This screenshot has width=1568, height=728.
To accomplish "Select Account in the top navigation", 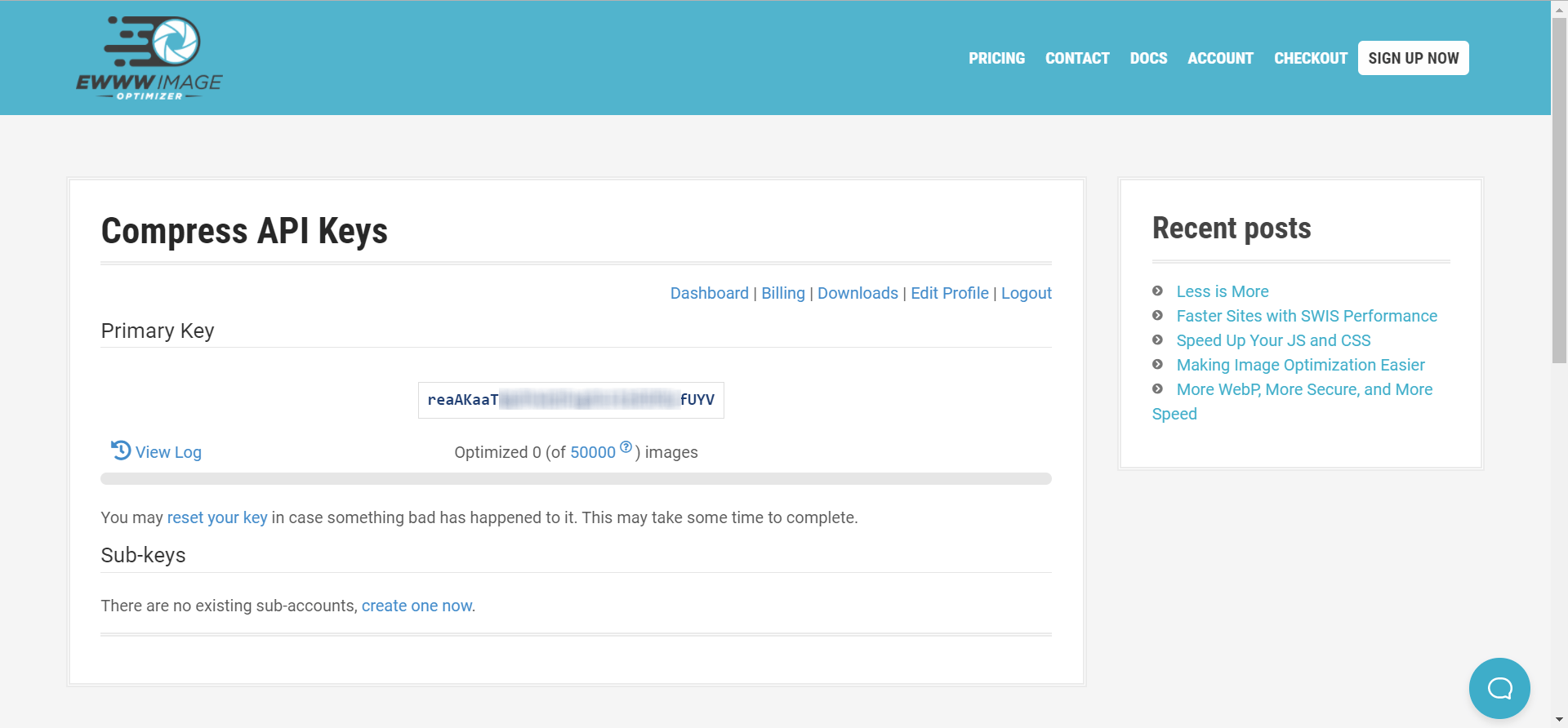I will pos(1220,59).
